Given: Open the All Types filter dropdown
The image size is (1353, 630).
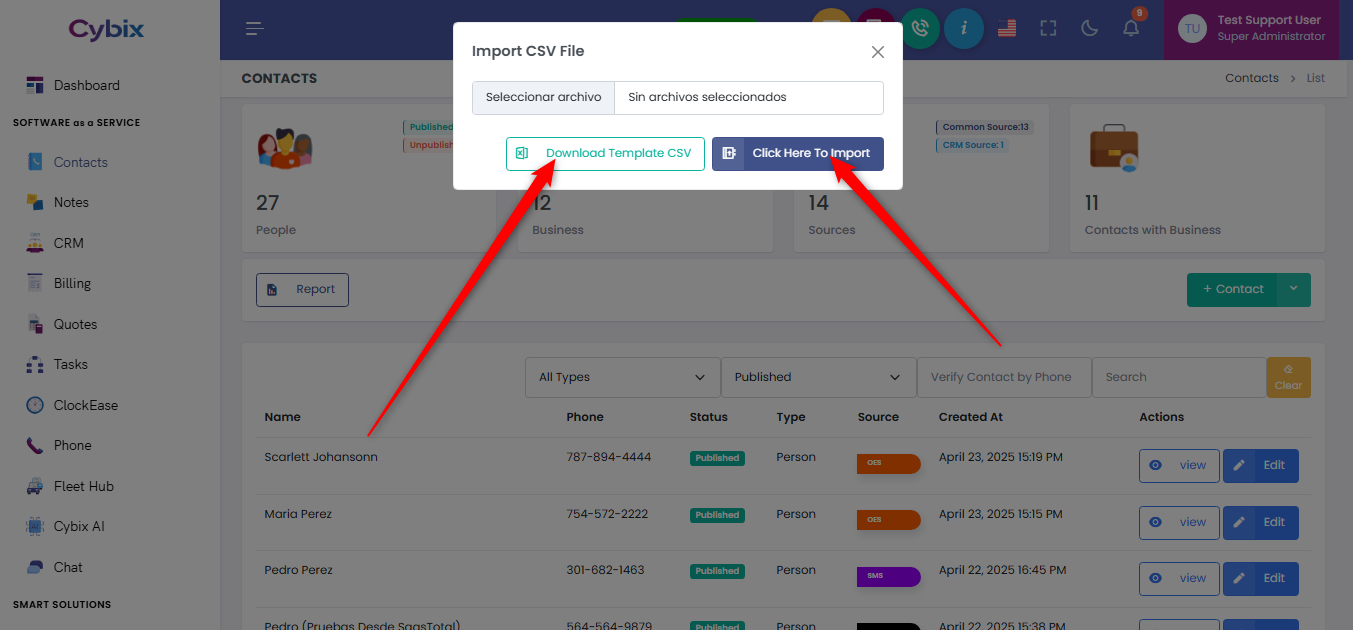Looking at the screenshot, I should 622,377.
